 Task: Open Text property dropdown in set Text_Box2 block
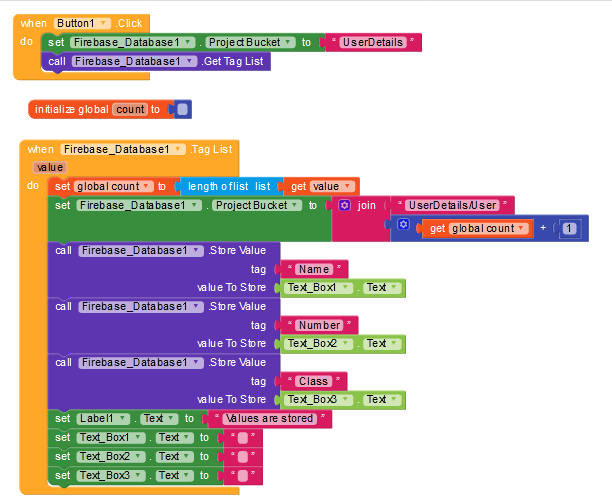[174, 456]
